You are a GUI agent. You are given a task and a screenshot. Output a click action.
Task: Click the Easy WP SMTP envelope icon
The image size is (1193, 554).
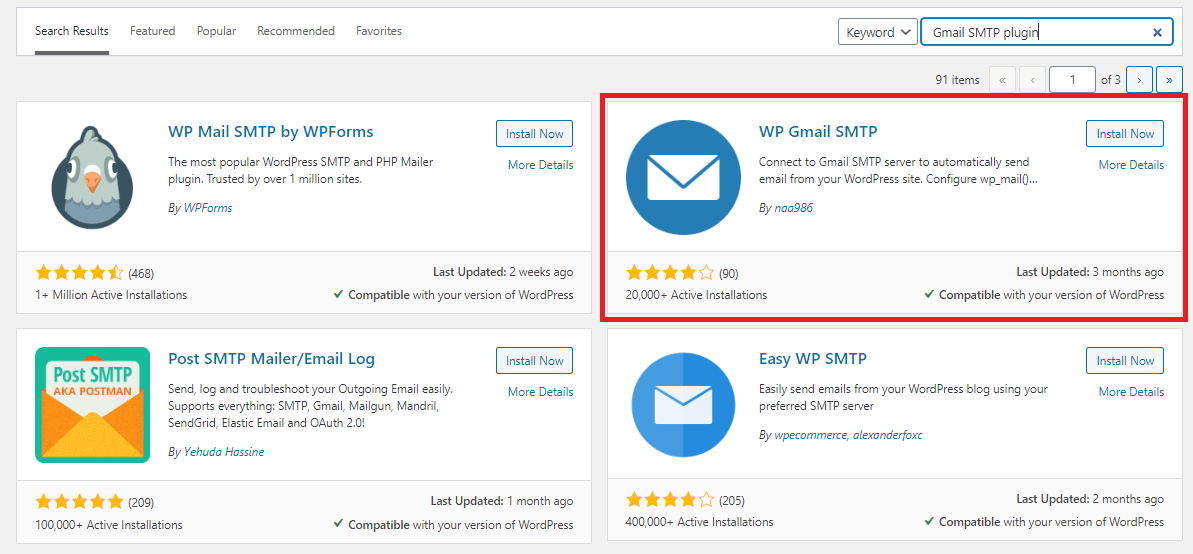[683, 405]
